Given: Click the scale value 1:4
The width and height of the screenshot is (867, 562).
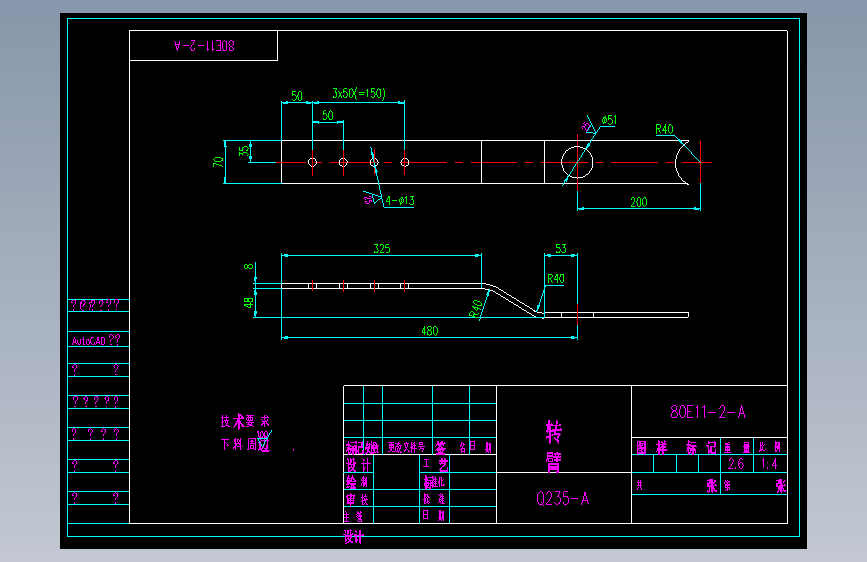Looking at the screenshot, I should click(769, 464).
